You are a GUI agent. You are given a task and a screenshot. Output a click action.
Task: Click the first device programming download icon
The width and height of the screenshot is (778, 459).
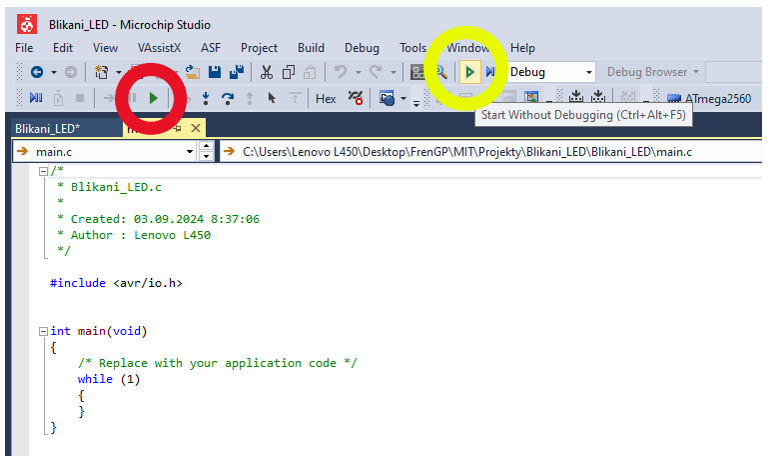[576, 96]
